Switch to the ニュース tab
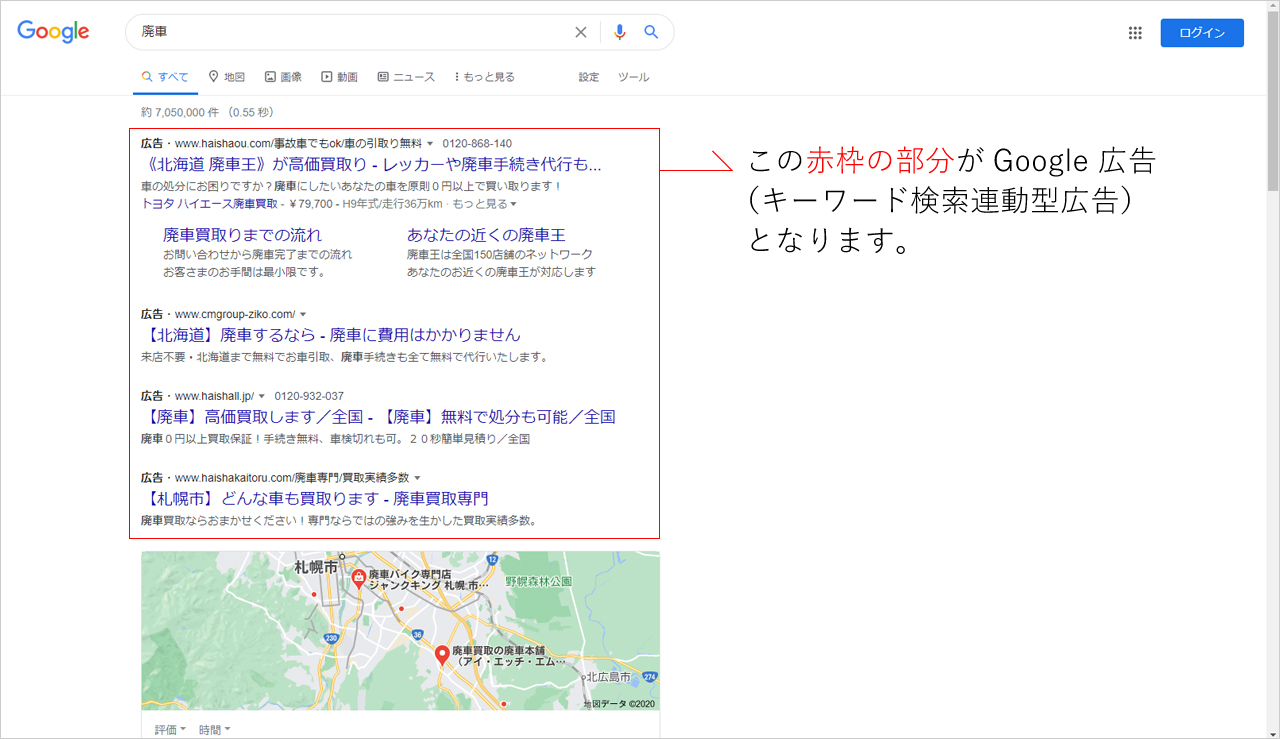This screenshot has height=739, width=1280. (x=406, y=77)
